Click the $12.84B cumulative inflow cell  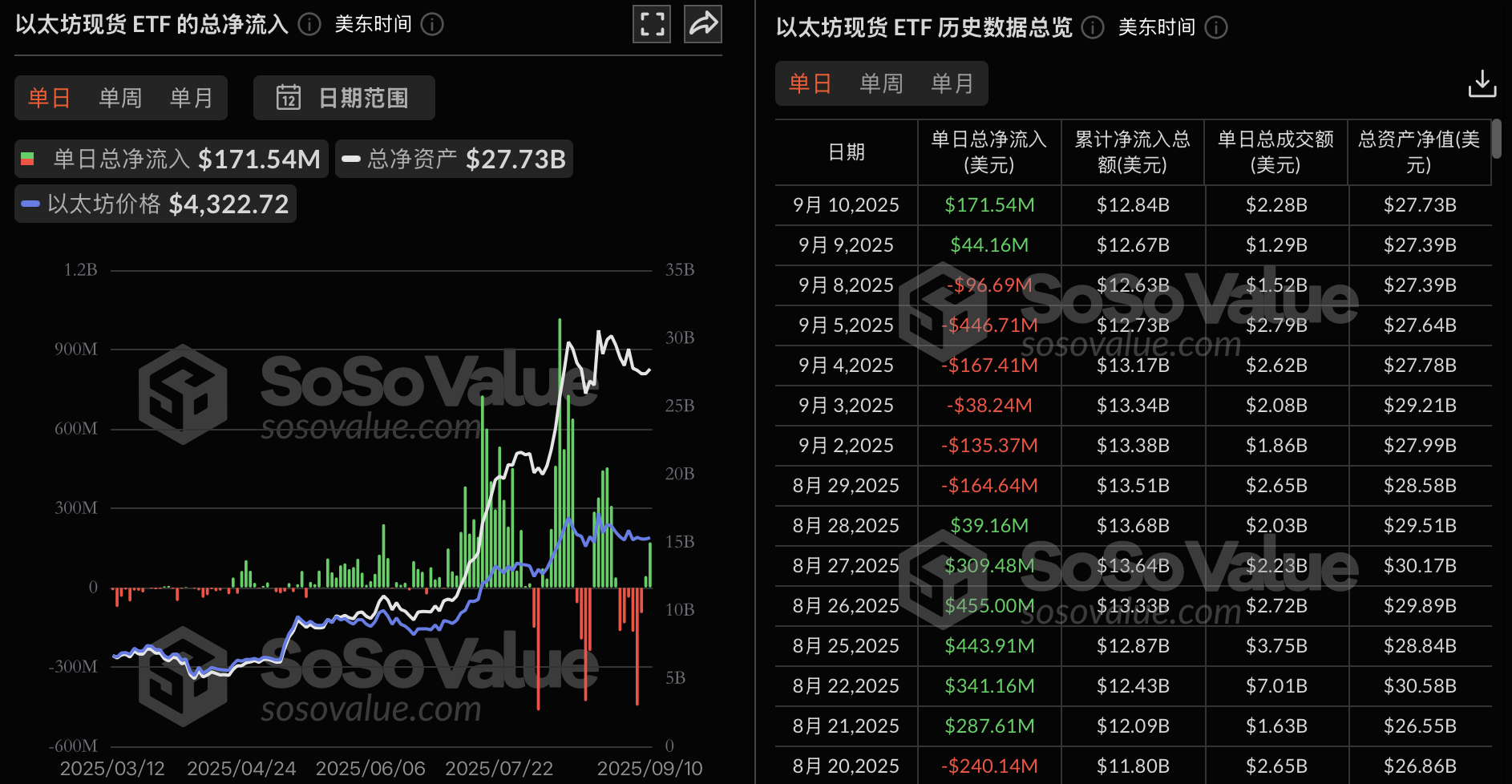(1133, 205)
